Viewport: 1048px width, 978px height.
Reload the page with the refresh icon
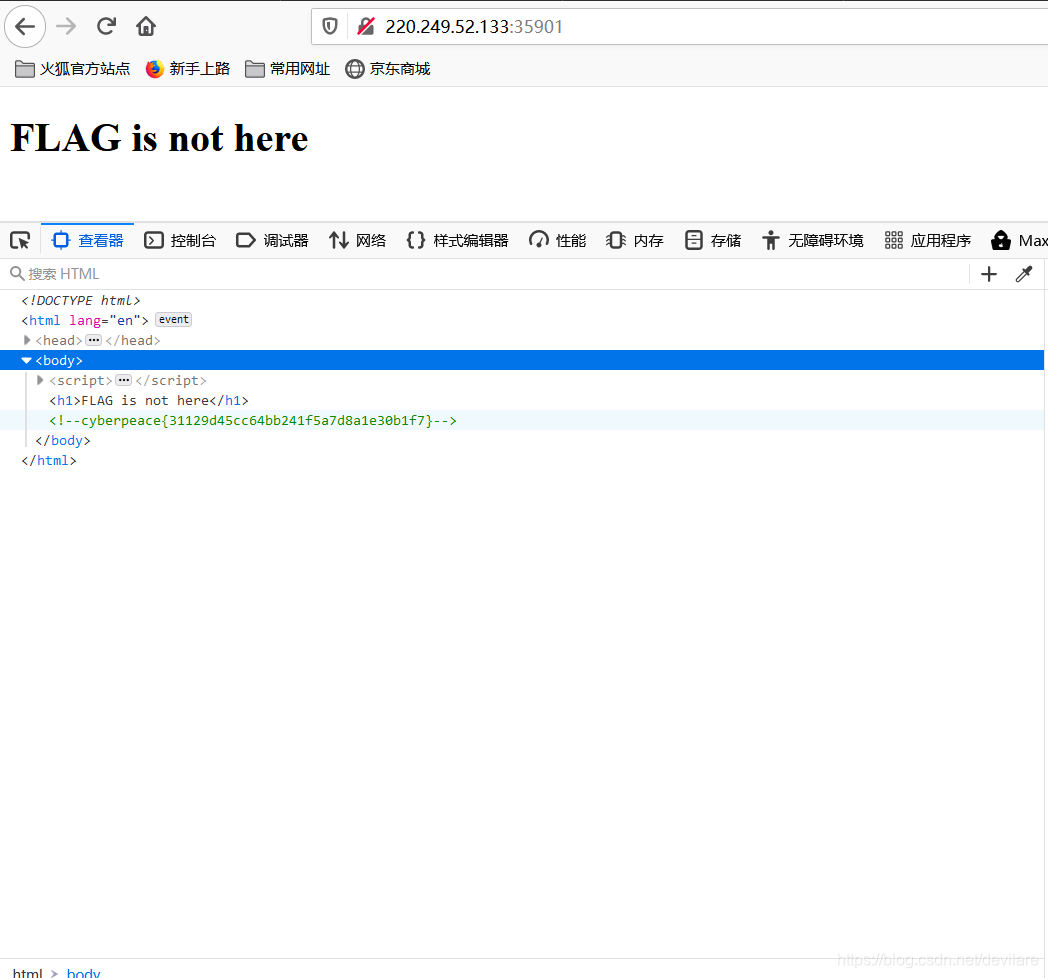click(x=106, y=27)
